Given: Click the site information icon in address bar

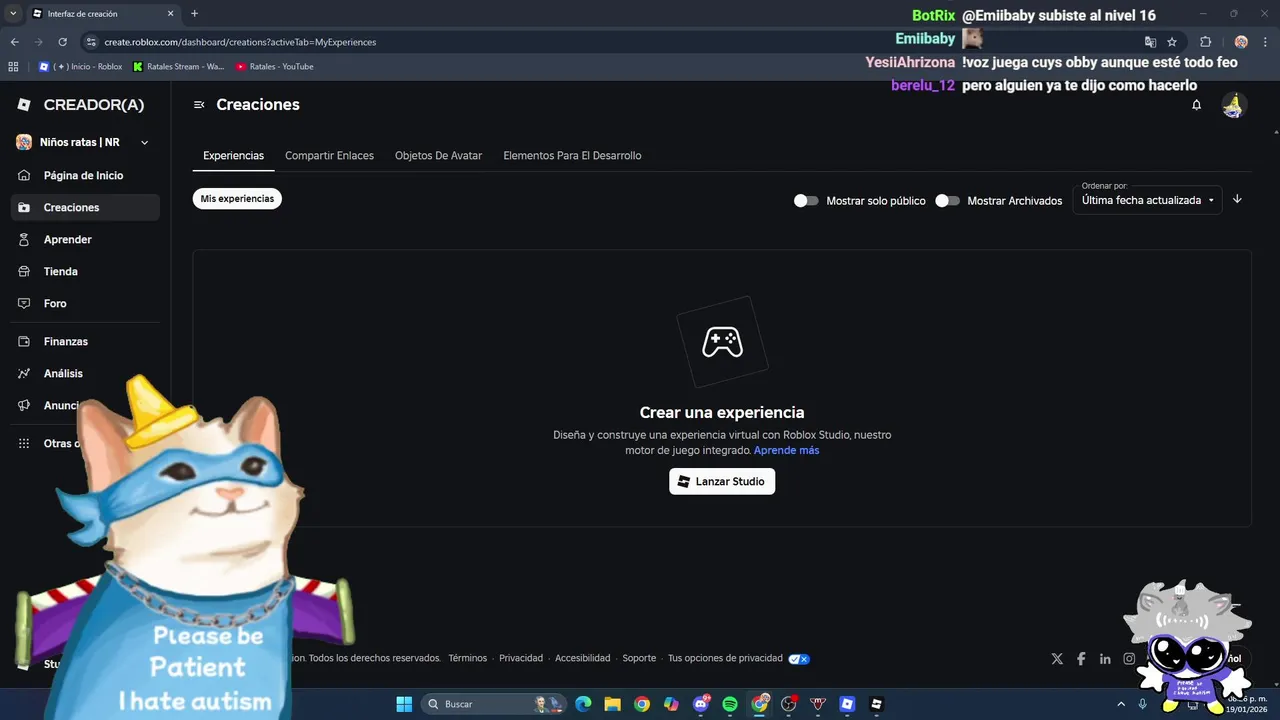Looking at the screenshot, I should [91, 42].
